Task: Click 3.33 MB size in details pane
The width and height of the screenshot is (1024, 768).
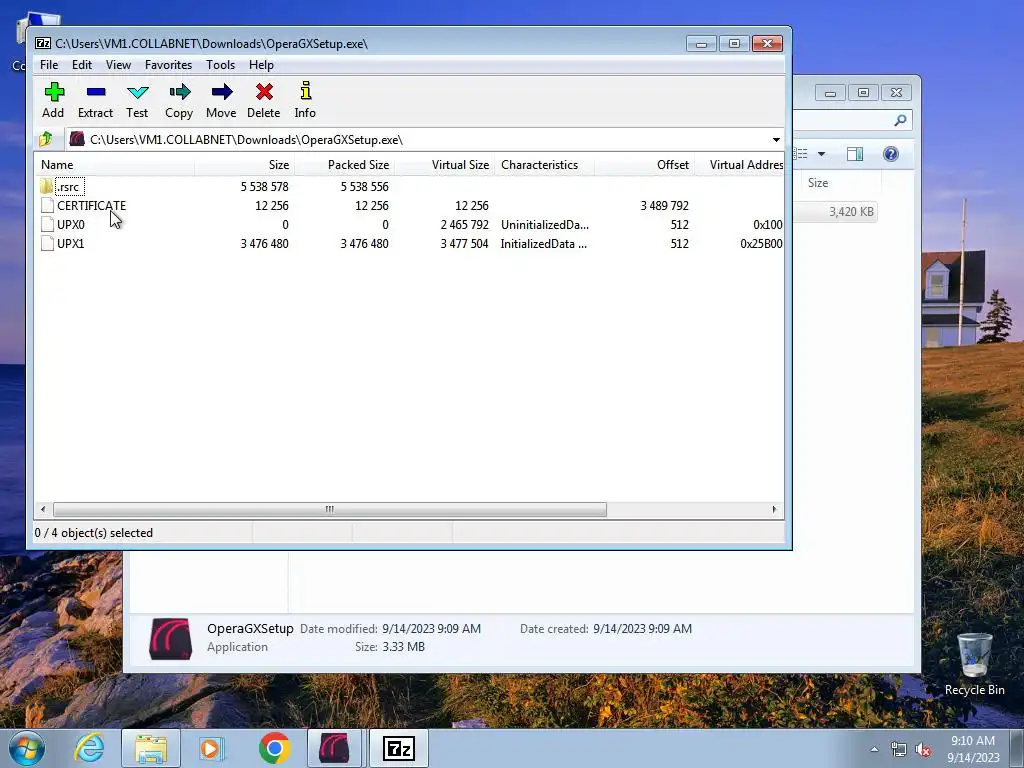Action: pyautogui.click(x=403, y=647)
